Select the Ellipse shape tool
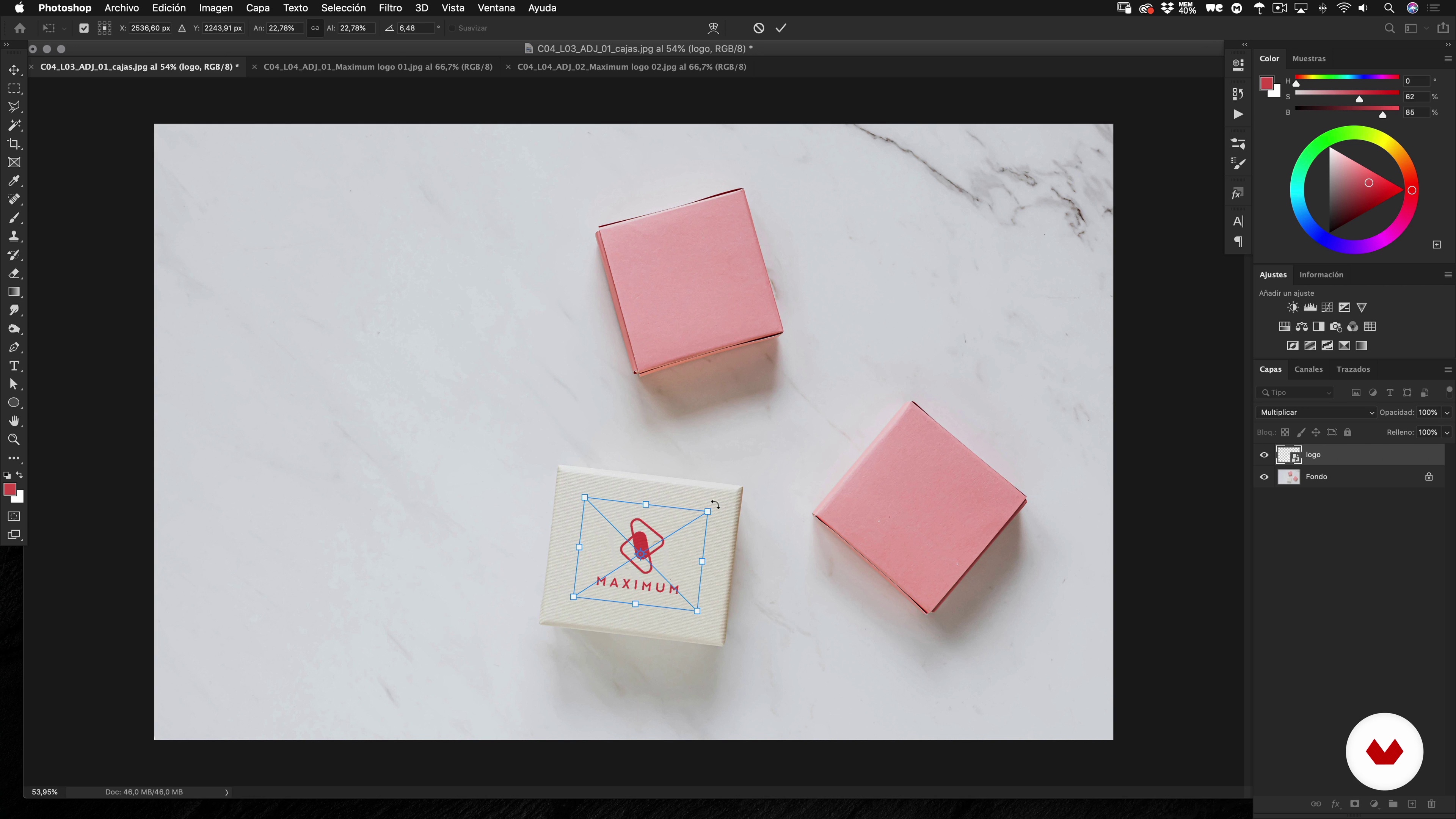Image resolution: width=1456 pixels, height=819 pixels. coord(14,403)
